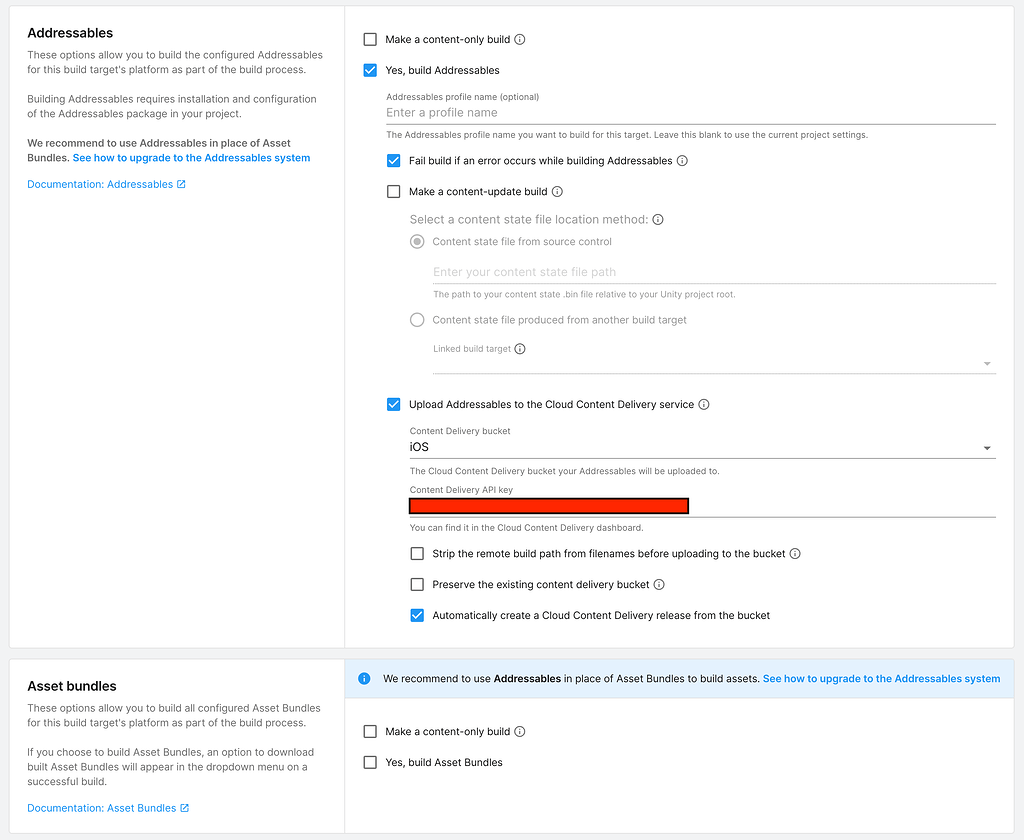Click into Addressables profile name field
1024x840 pixels.
click(x=690, y=113)
